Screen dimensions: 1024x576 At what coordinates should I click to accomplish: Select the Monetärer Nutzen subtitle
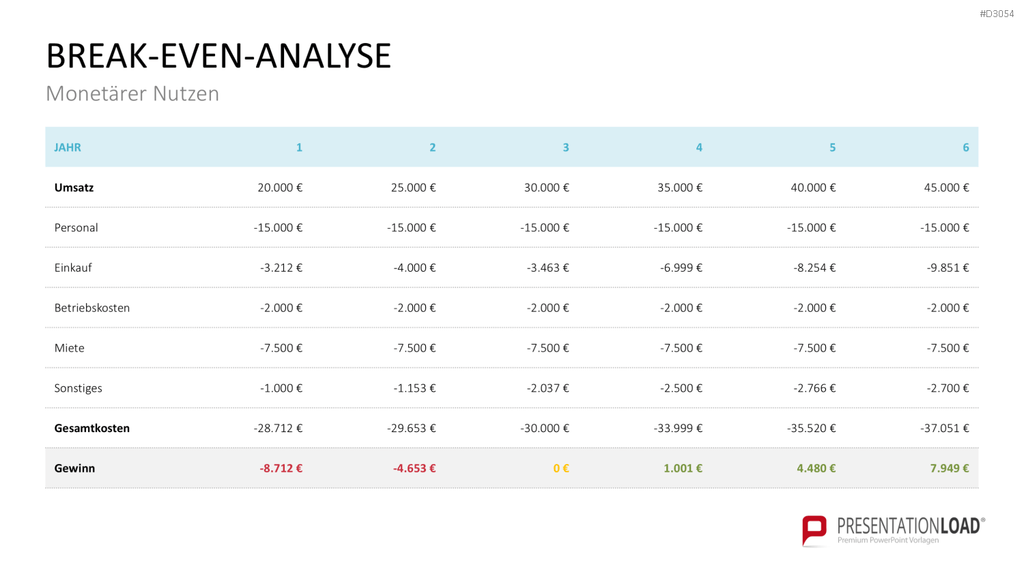(133, 93)
